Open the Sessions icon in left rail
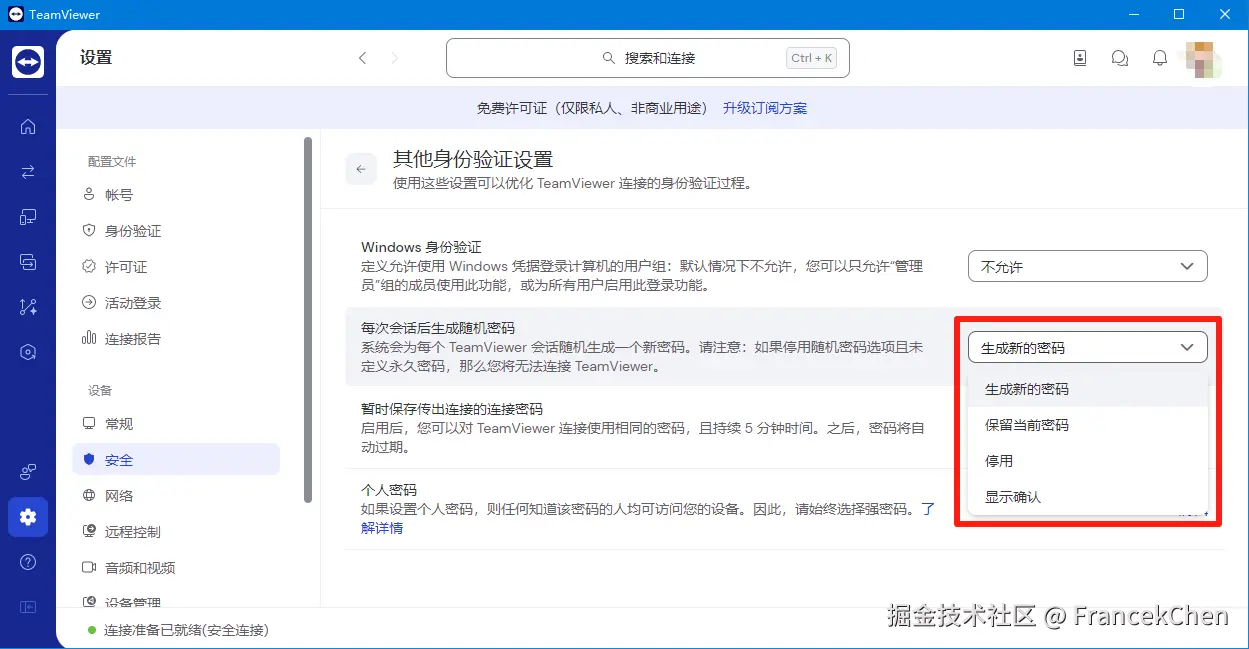Viewport: 1249px width, 649px height. pyautogui.click(x=28, y=262)
